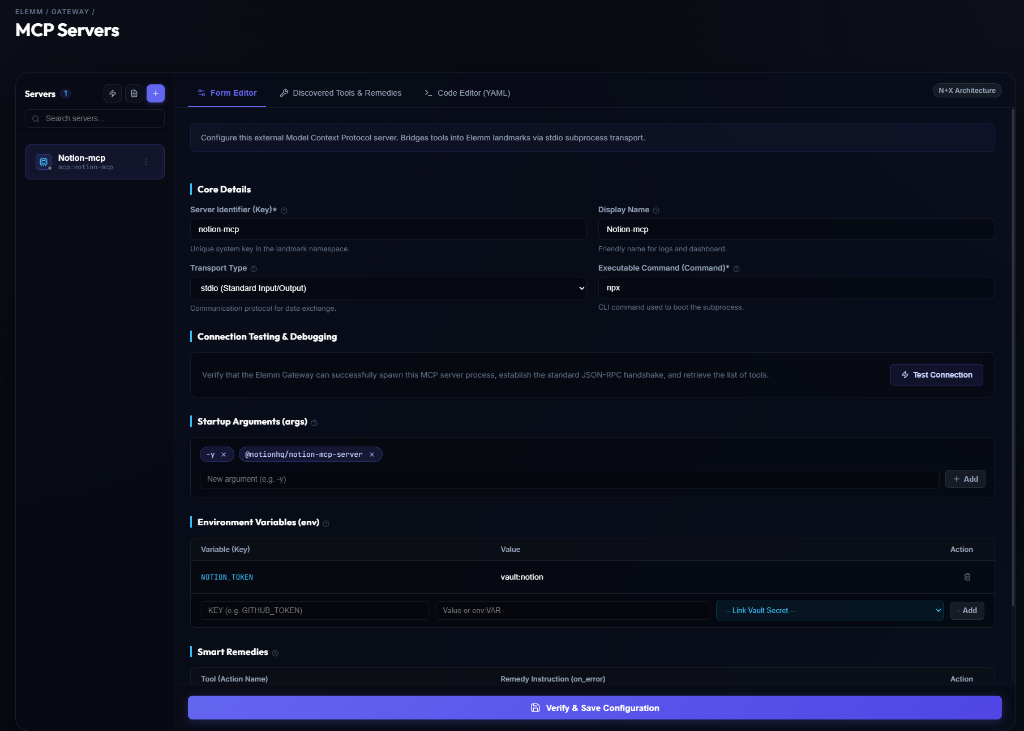Switch to Discovered Tools & Remedies tab

click(340, 93)
